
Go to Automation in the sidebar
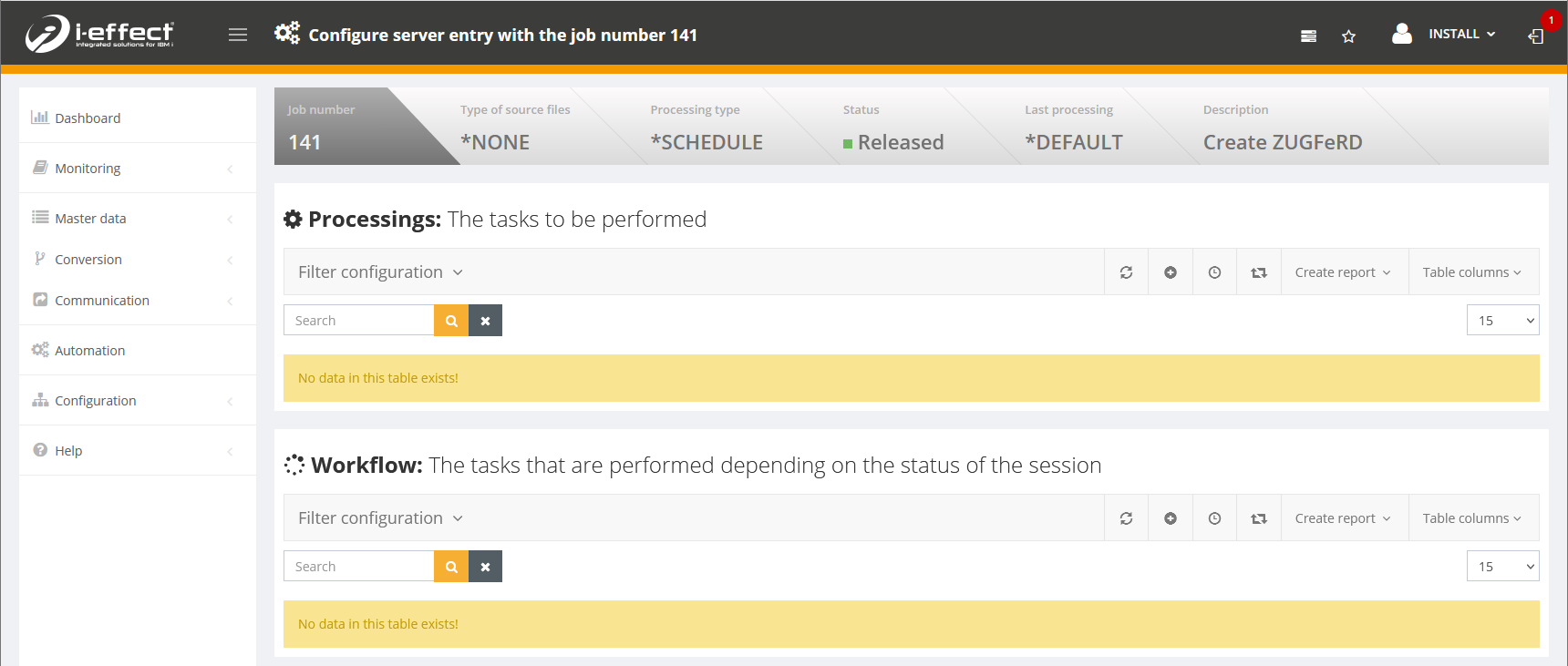pyautogui.click(x=89, y=351)
